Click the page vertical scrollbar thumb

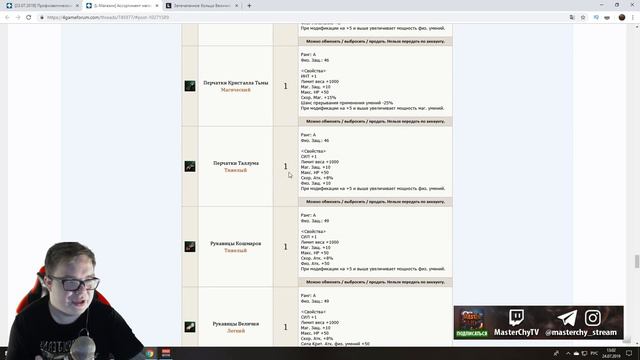click(x=636, y=261)
